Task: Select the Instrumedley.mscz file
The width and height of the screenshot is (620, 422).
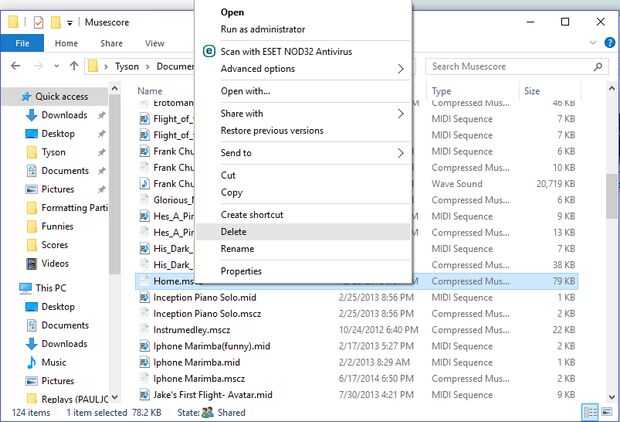Action: tap(189, 329)
